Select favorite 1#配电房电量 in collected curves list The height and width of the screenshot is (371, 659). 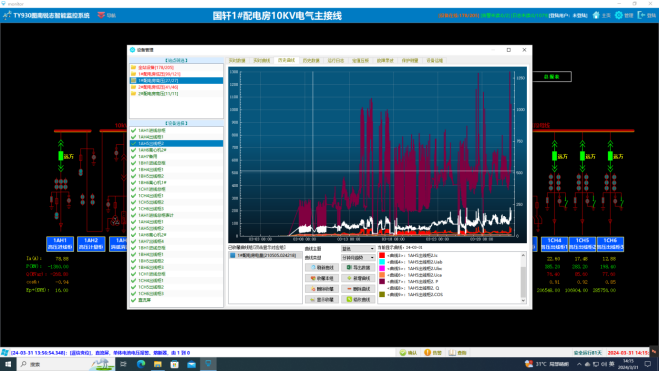[x=265, y=255]
